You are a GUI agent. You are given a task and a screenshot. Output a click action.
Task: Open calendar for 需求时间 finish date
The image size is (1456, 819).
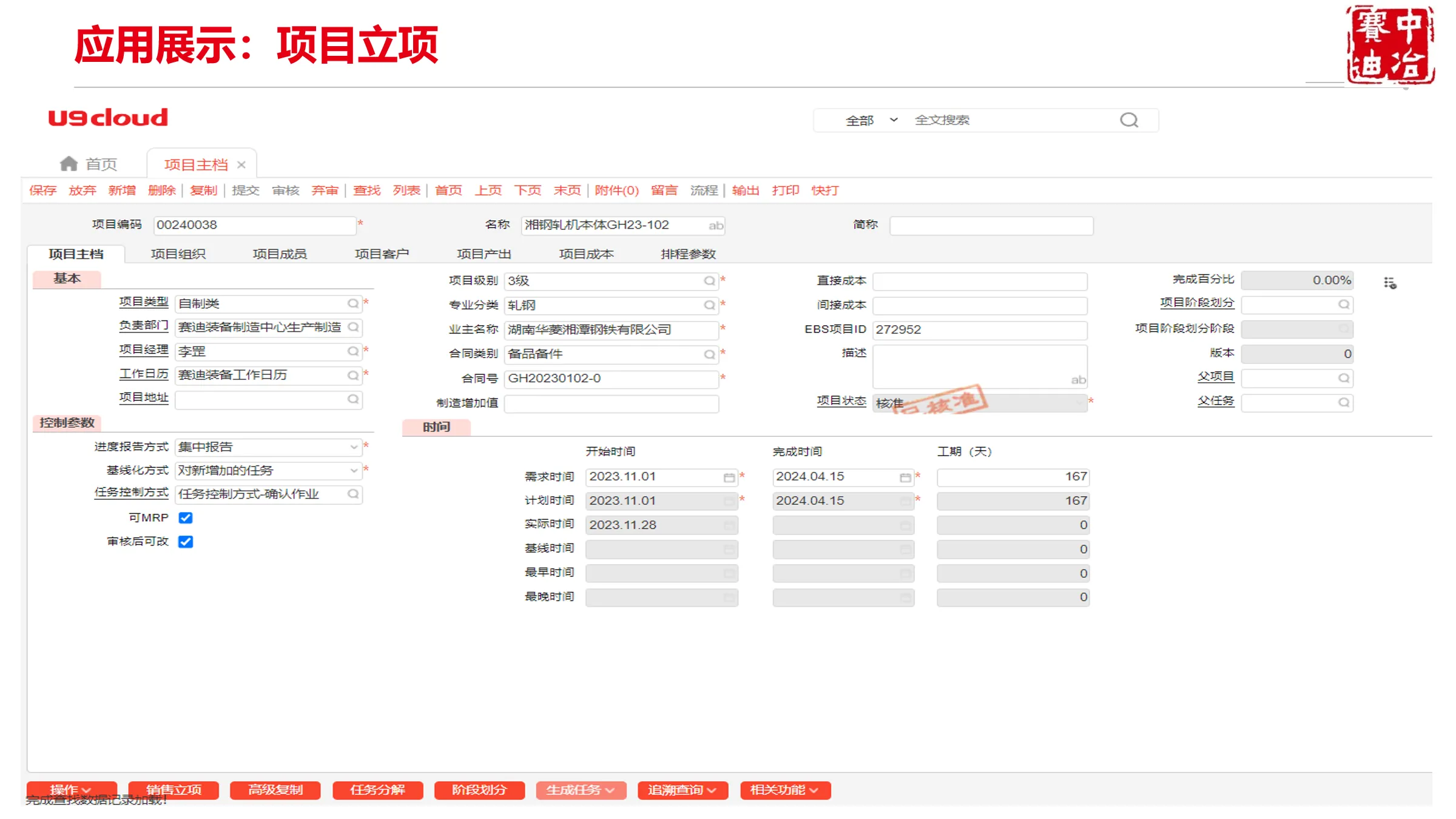click(x=905, y=477)
